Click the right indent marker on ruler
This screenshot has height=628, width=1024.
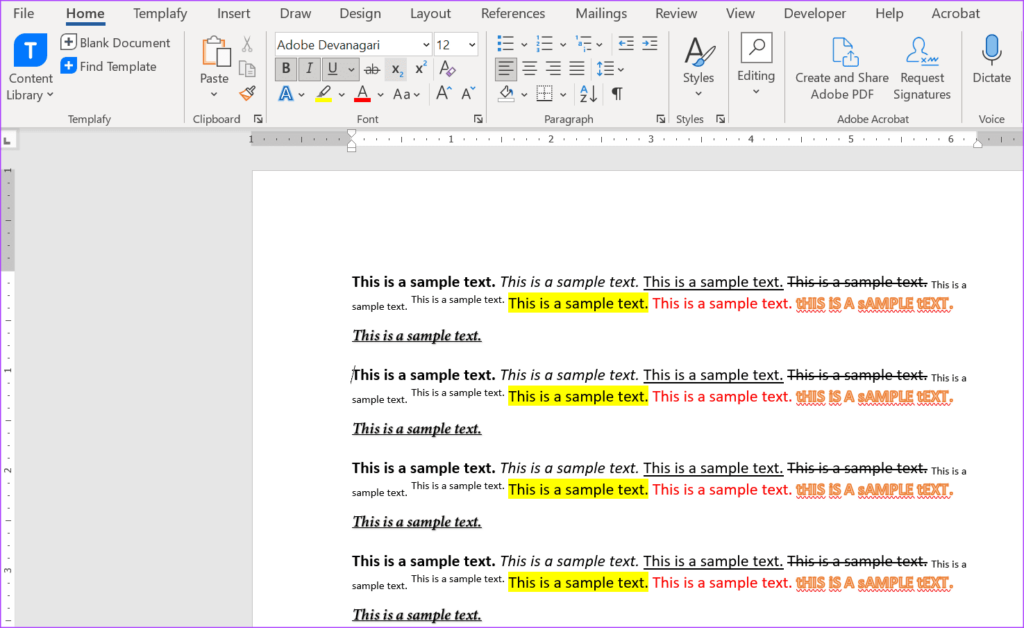pos(977,144)
